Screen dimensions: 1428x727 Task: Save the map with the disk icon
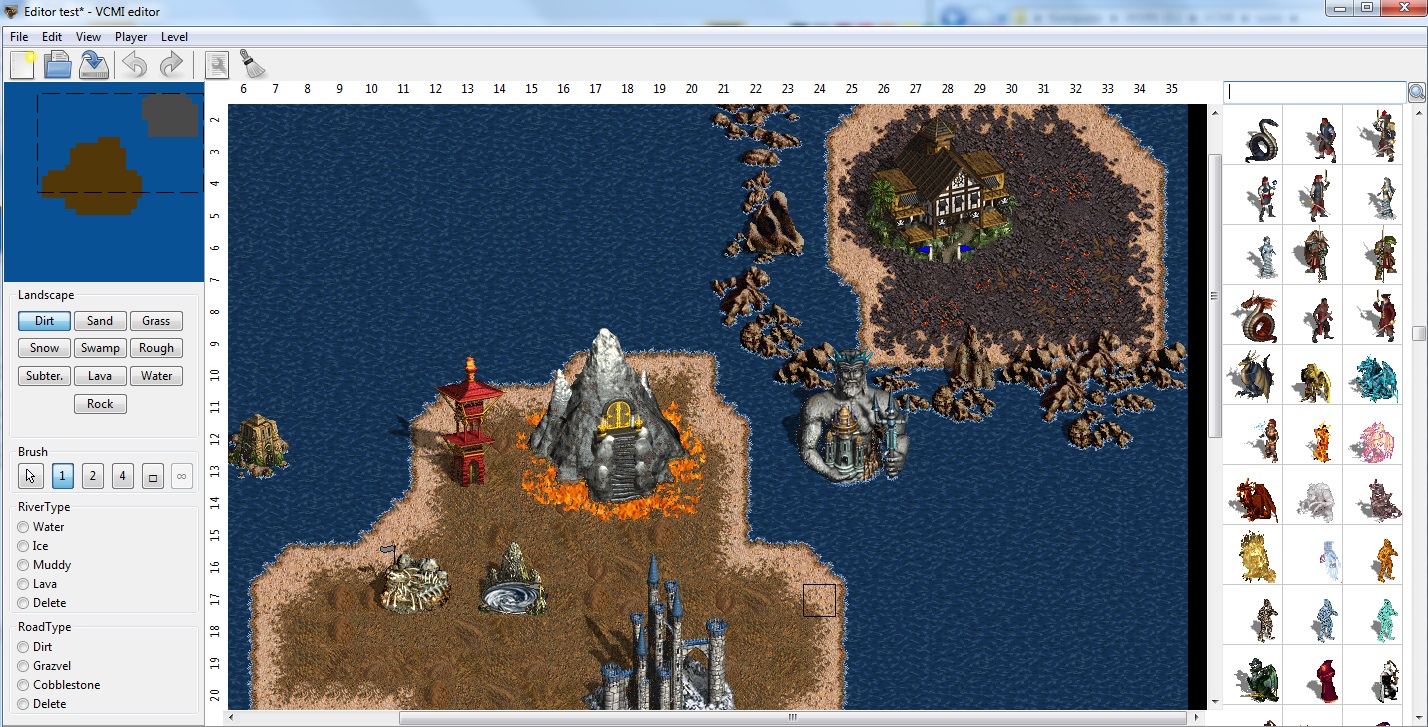(94, 65)
